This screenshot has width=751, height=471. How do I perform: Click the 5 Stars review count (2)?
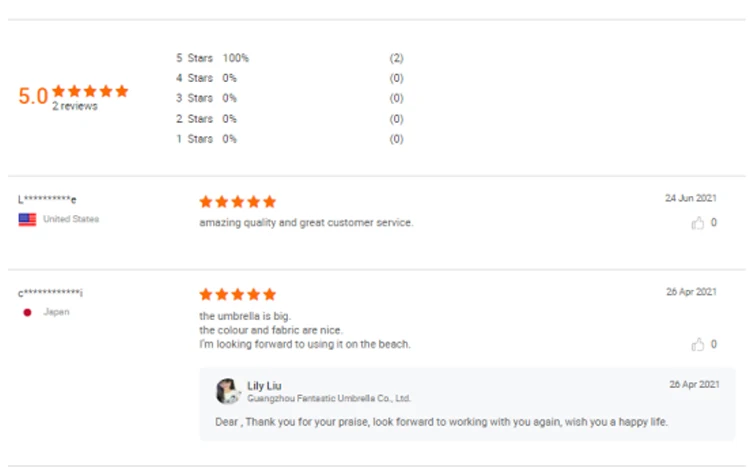[396, 59]
